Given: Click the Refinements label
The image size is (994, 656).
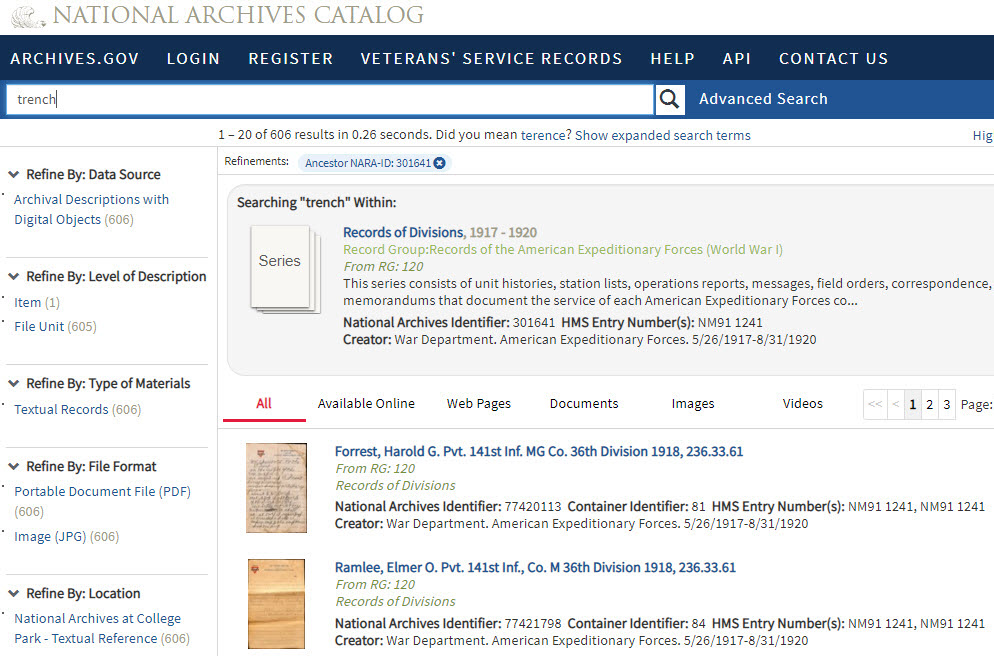Looking at the screenshot, I should [x=256, y=162].
